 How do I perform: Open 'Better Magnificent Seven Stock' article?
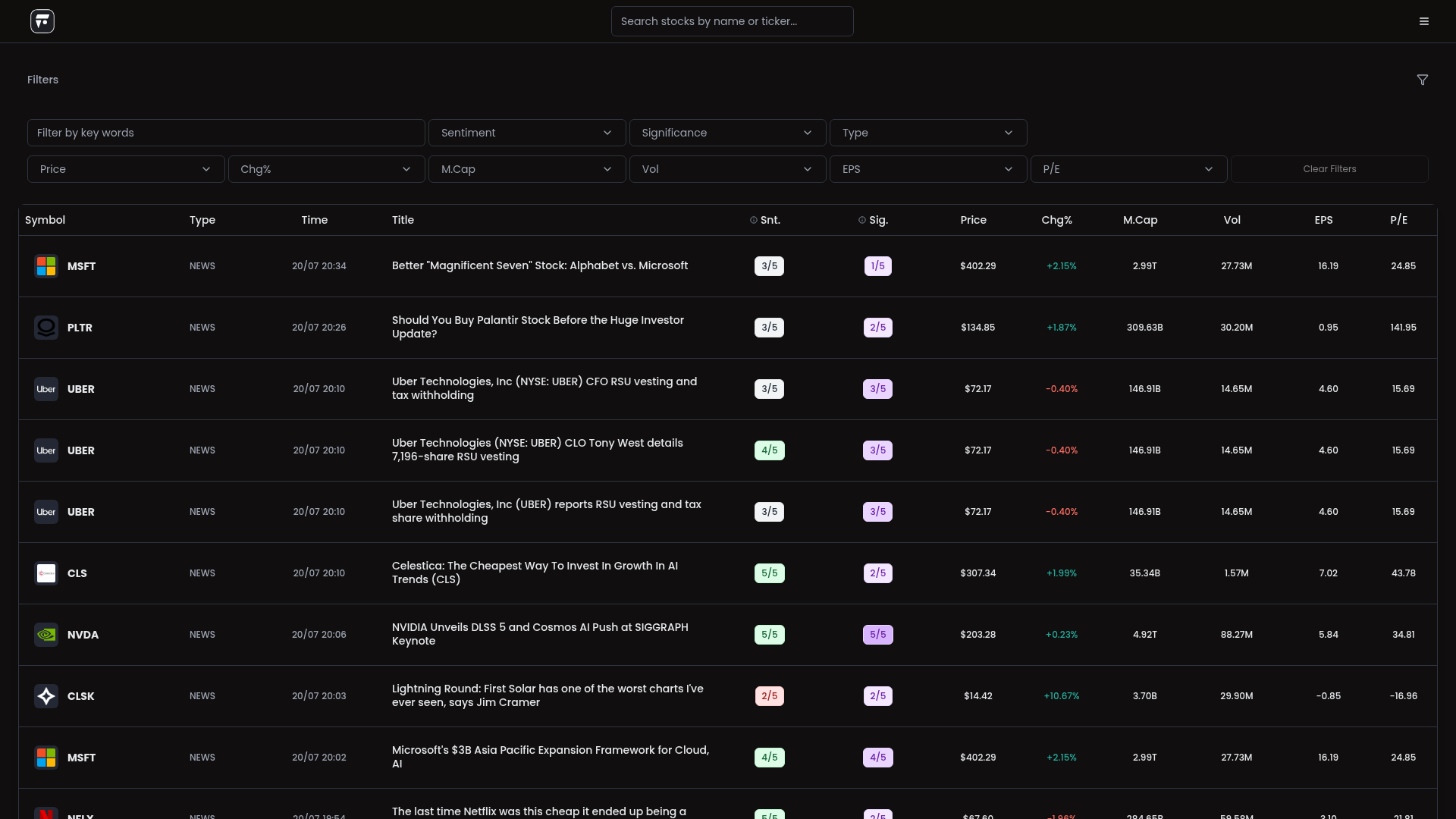540,265
